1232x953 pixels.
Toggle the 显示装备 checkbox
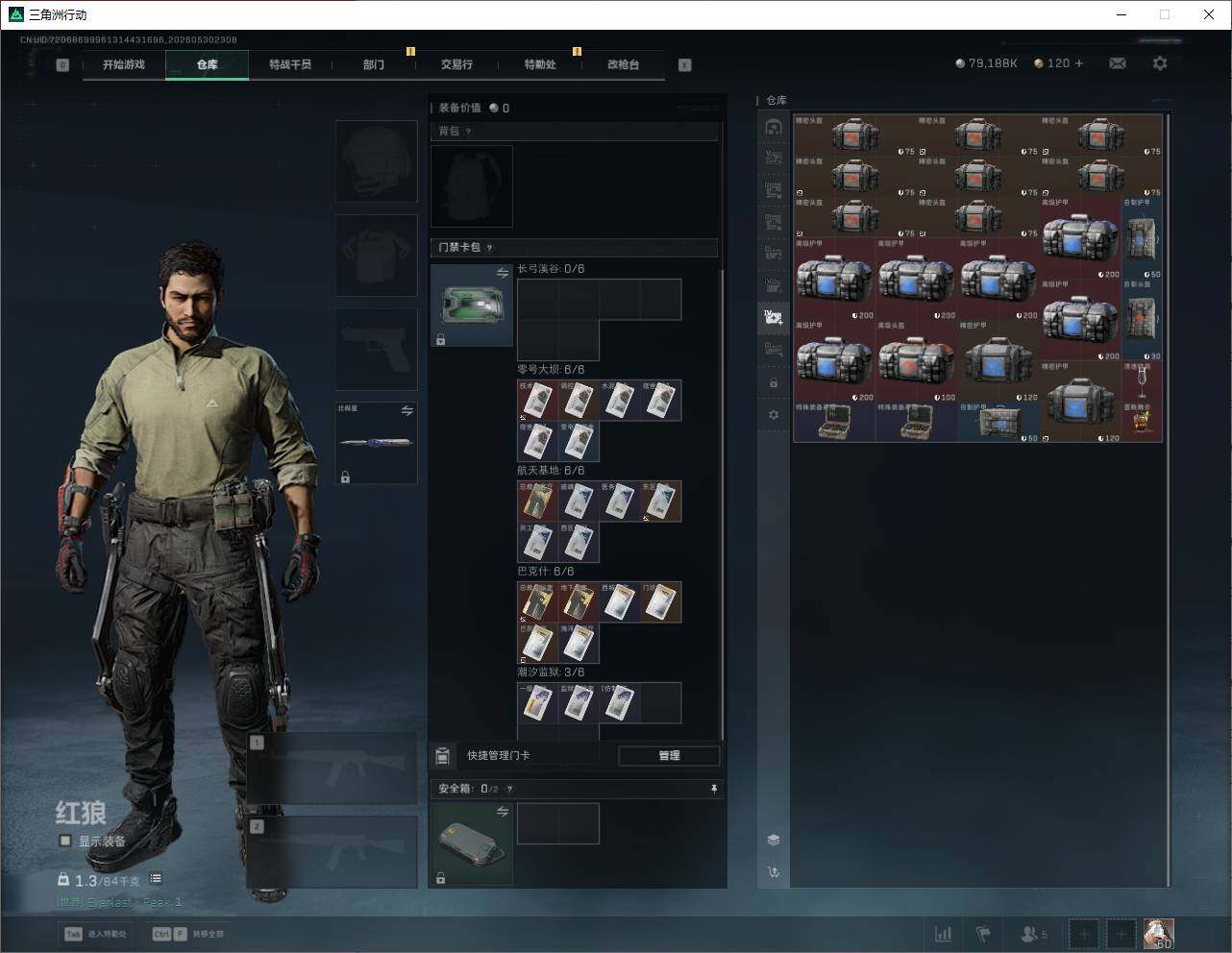[x=65, y=841]
